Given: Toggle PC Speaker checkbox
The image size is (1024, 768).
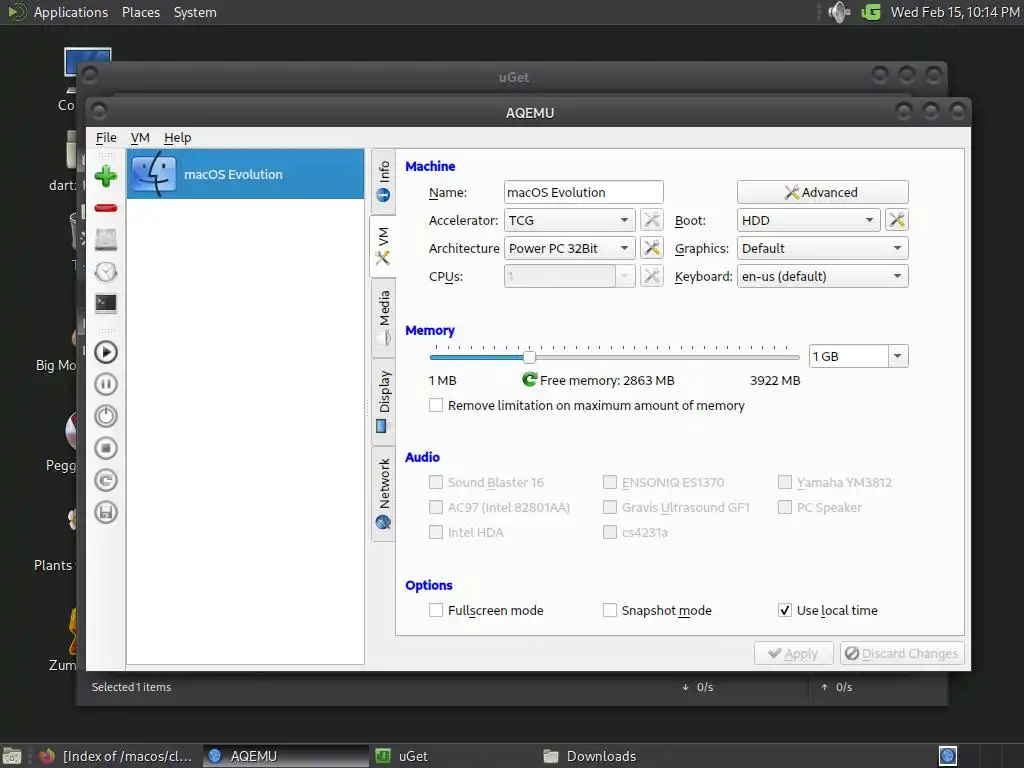Looking at the screenshot, I should pos(785,507).
